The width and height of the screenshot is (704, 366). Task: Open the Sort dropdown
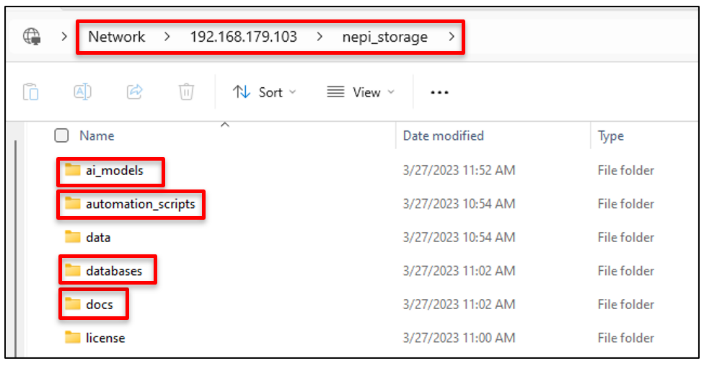coord(264,93)
